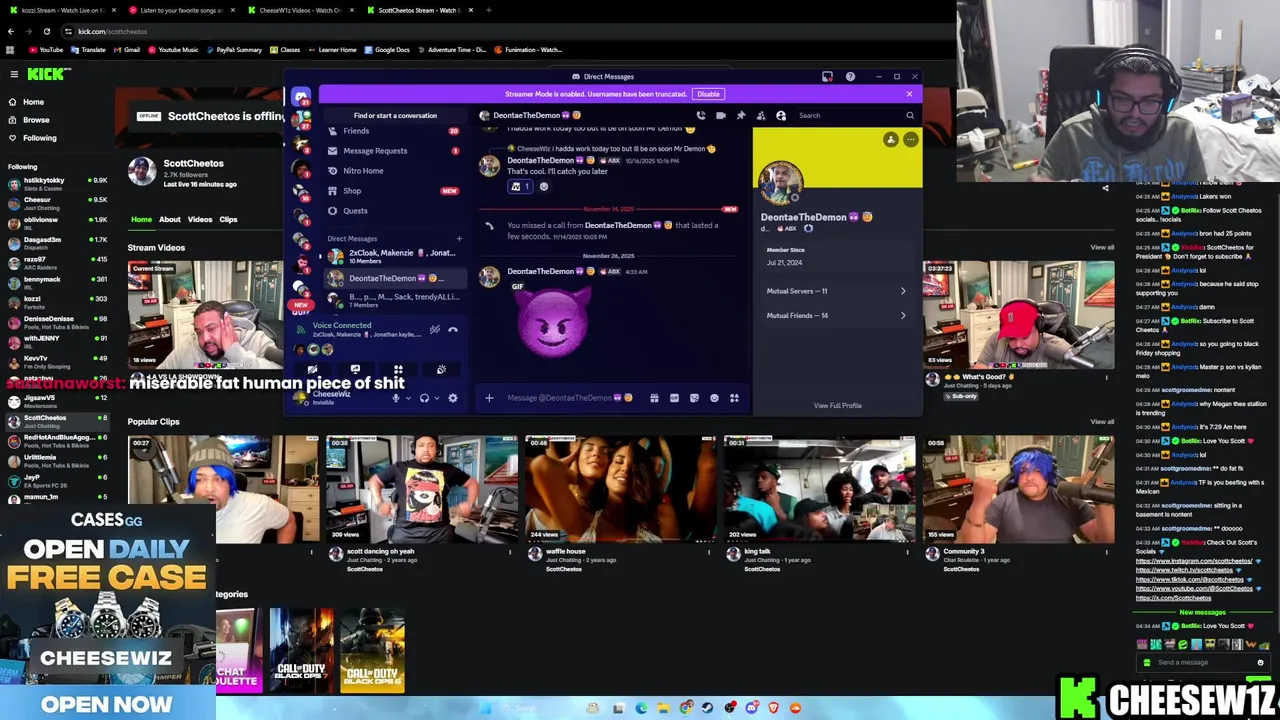Hide the Discord user profile panel
Viewport: 1280px width, 720px height.
[x=780, y=115]
